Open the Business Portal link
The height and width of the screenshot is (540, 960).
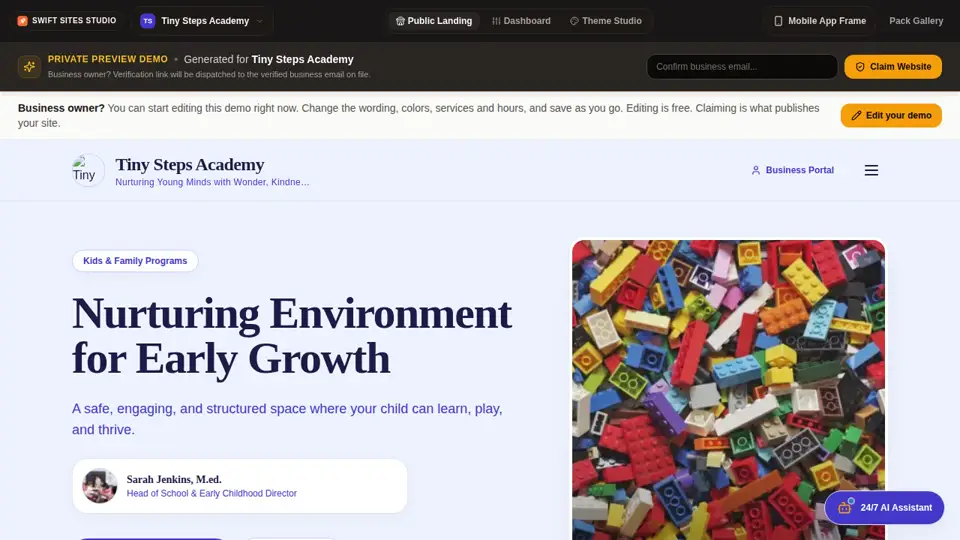point(792,170)
